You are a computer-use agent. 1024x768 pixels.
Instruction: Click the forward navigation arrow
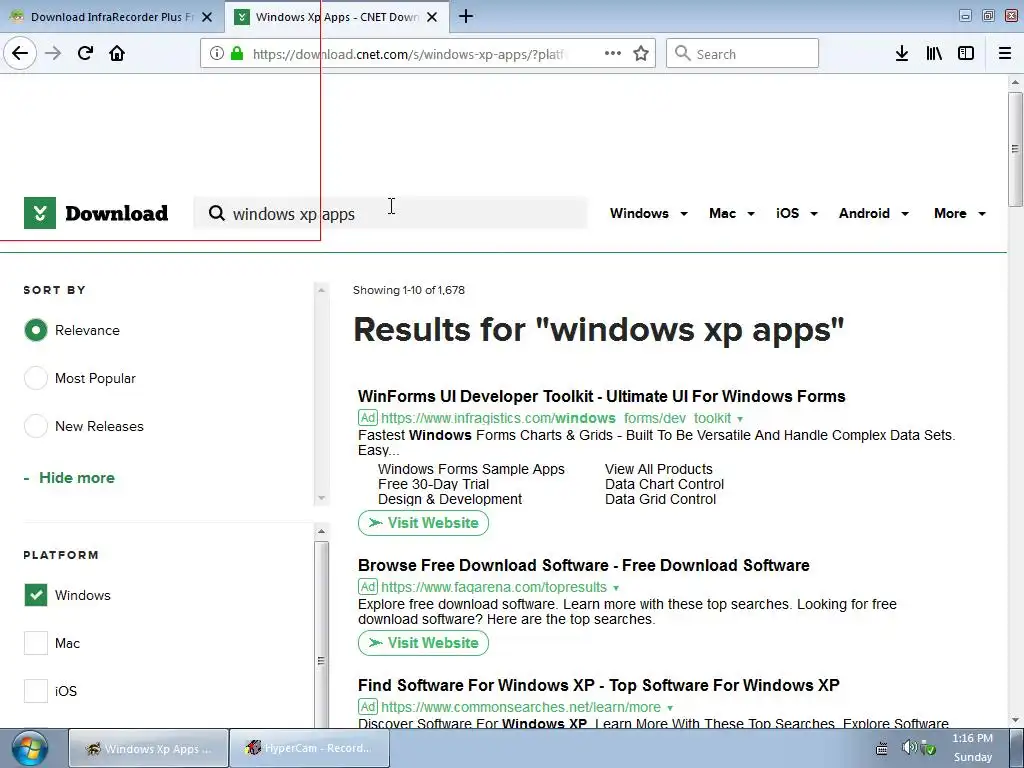coord(53,54)
